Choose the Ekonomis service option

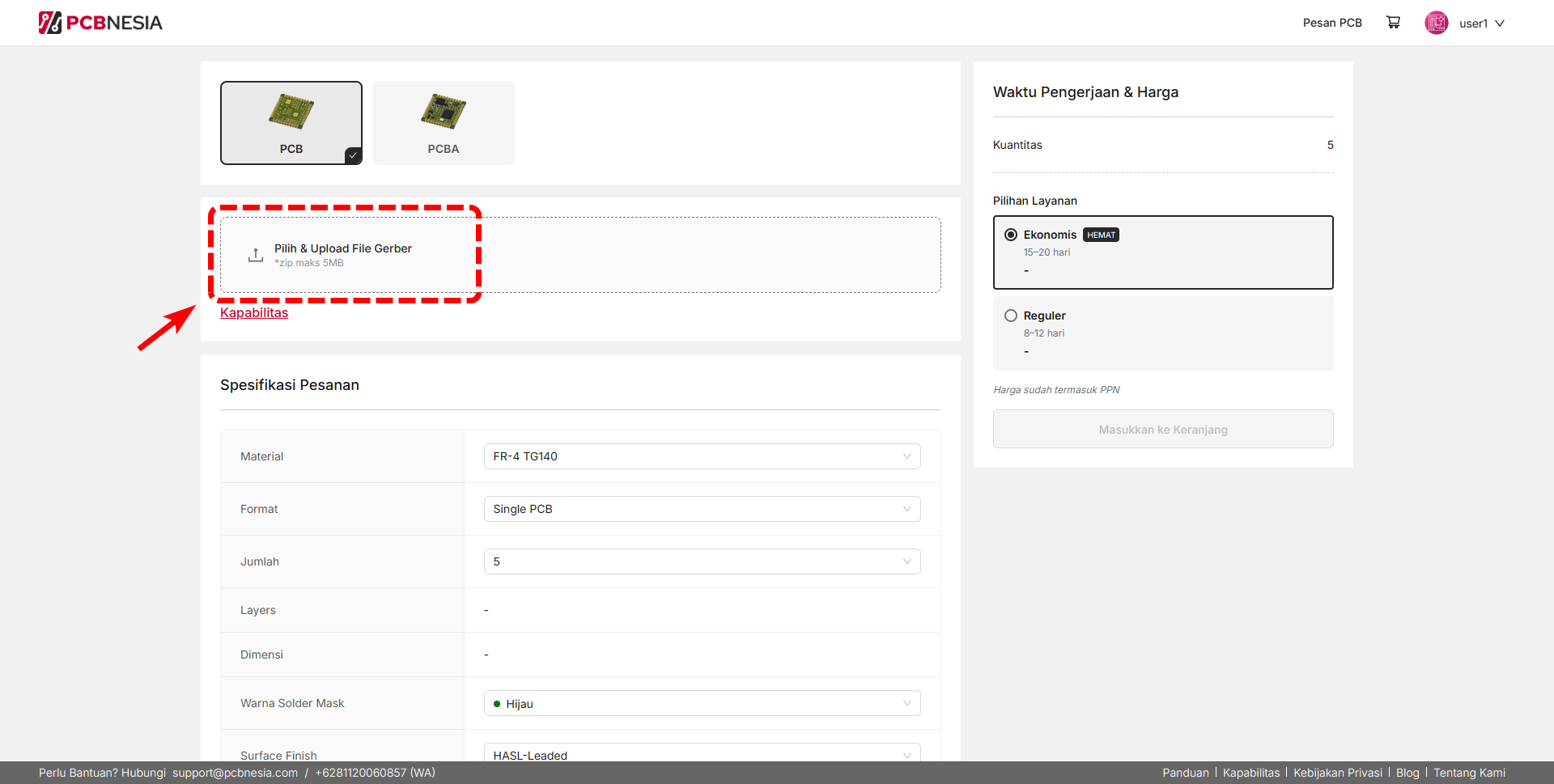click(x=1163, y=252)
